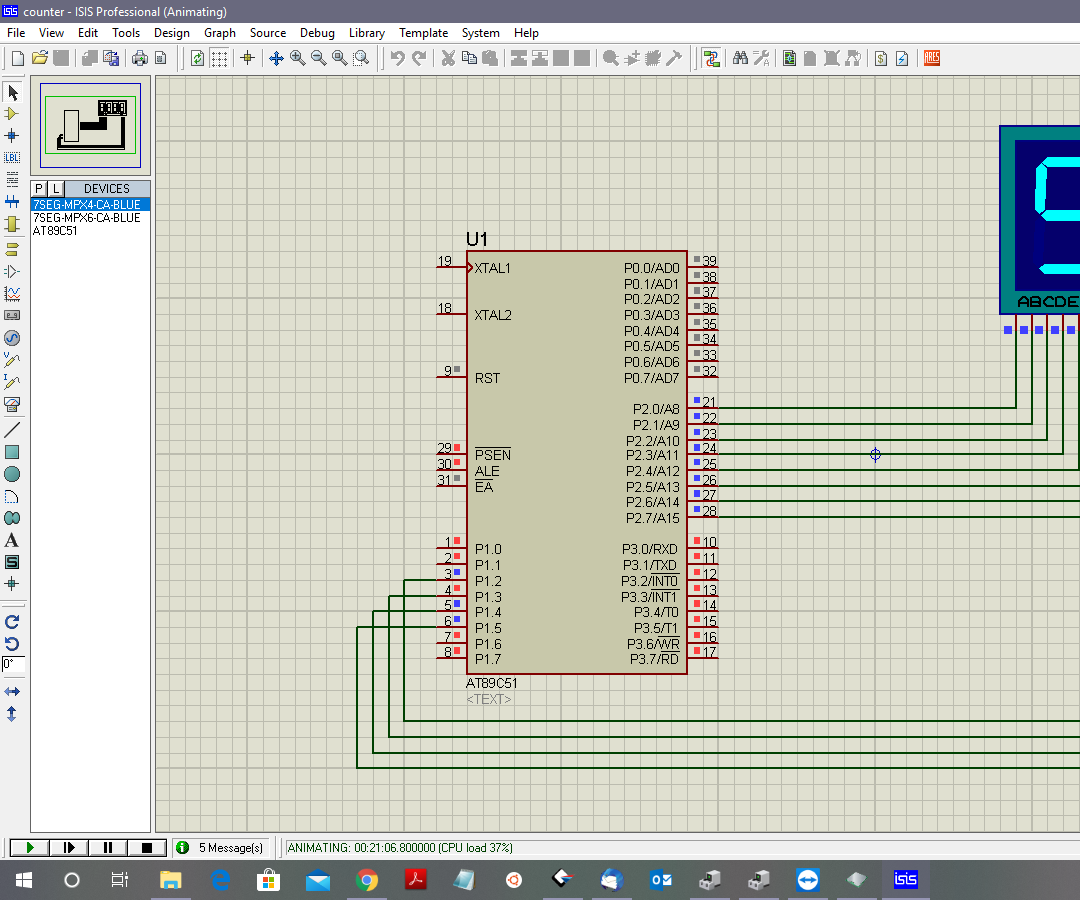
Task: Redo the last undone change
Action: [x=419, y=59]
